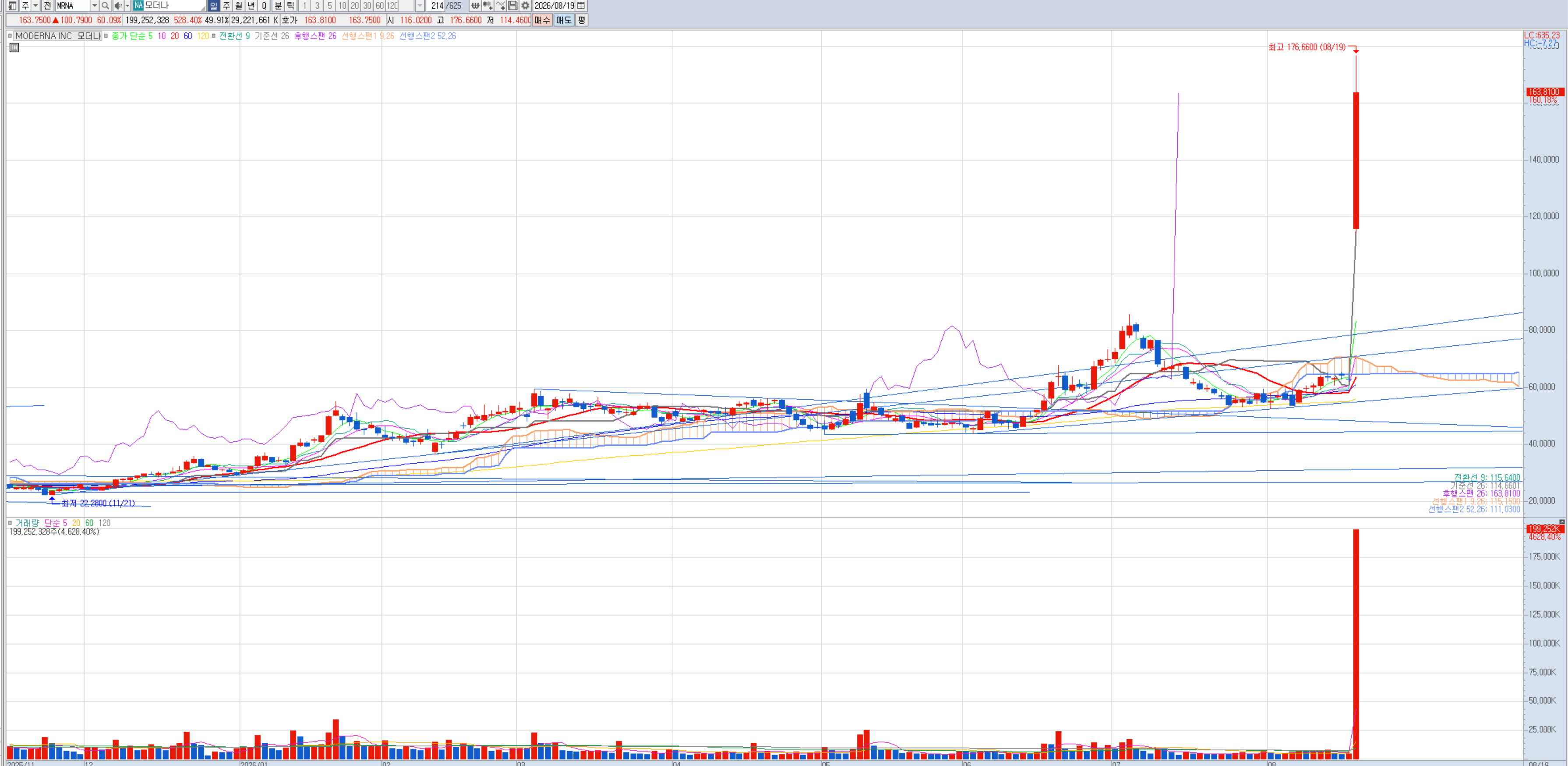Image resolution: width=1568 pixels, height=766 pixels.
Task: Click the panel layout icon at toolbar start
Action: pos(12,6)
